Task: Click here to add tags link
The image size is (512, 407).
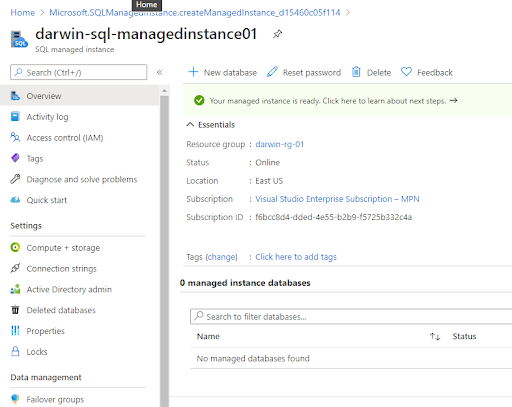Action: (296, 257)
